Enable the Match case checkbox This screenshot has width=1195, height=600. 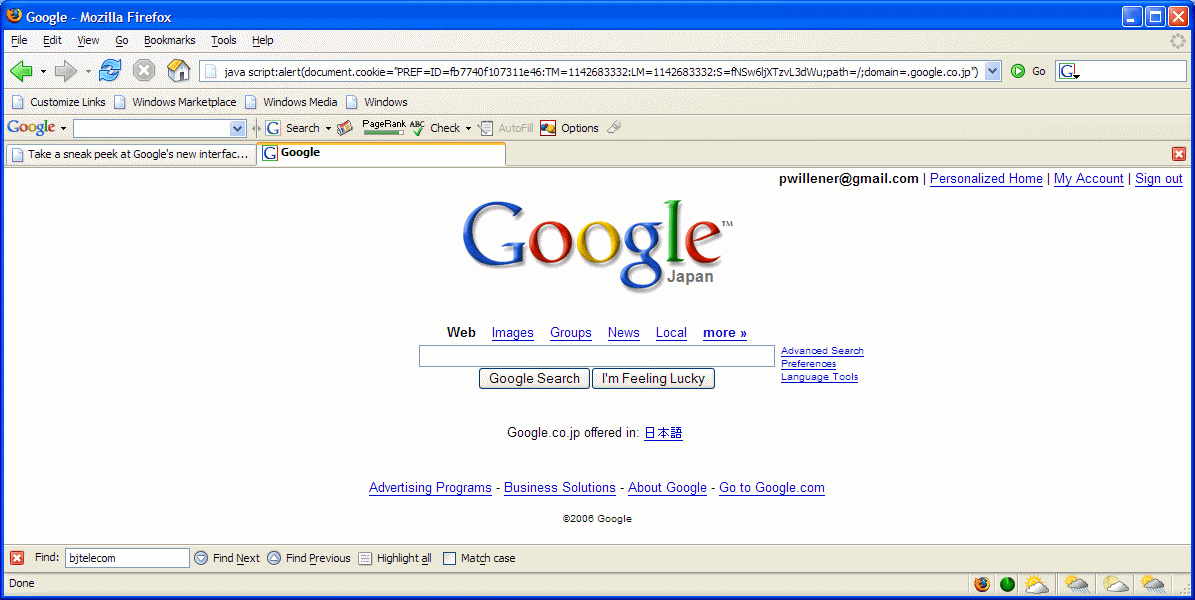click(x=450, y=559)
